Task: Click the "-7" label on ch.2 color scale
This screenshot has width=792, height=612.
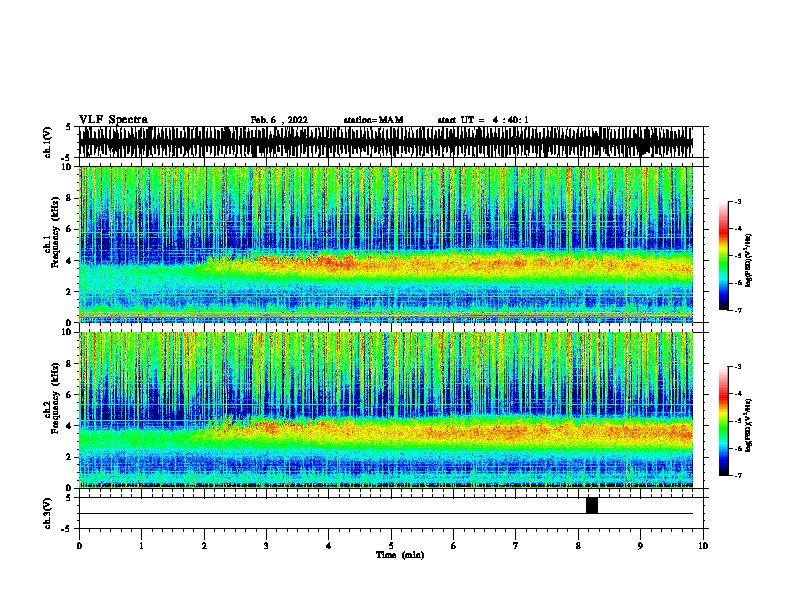Action: click(737, 475)
